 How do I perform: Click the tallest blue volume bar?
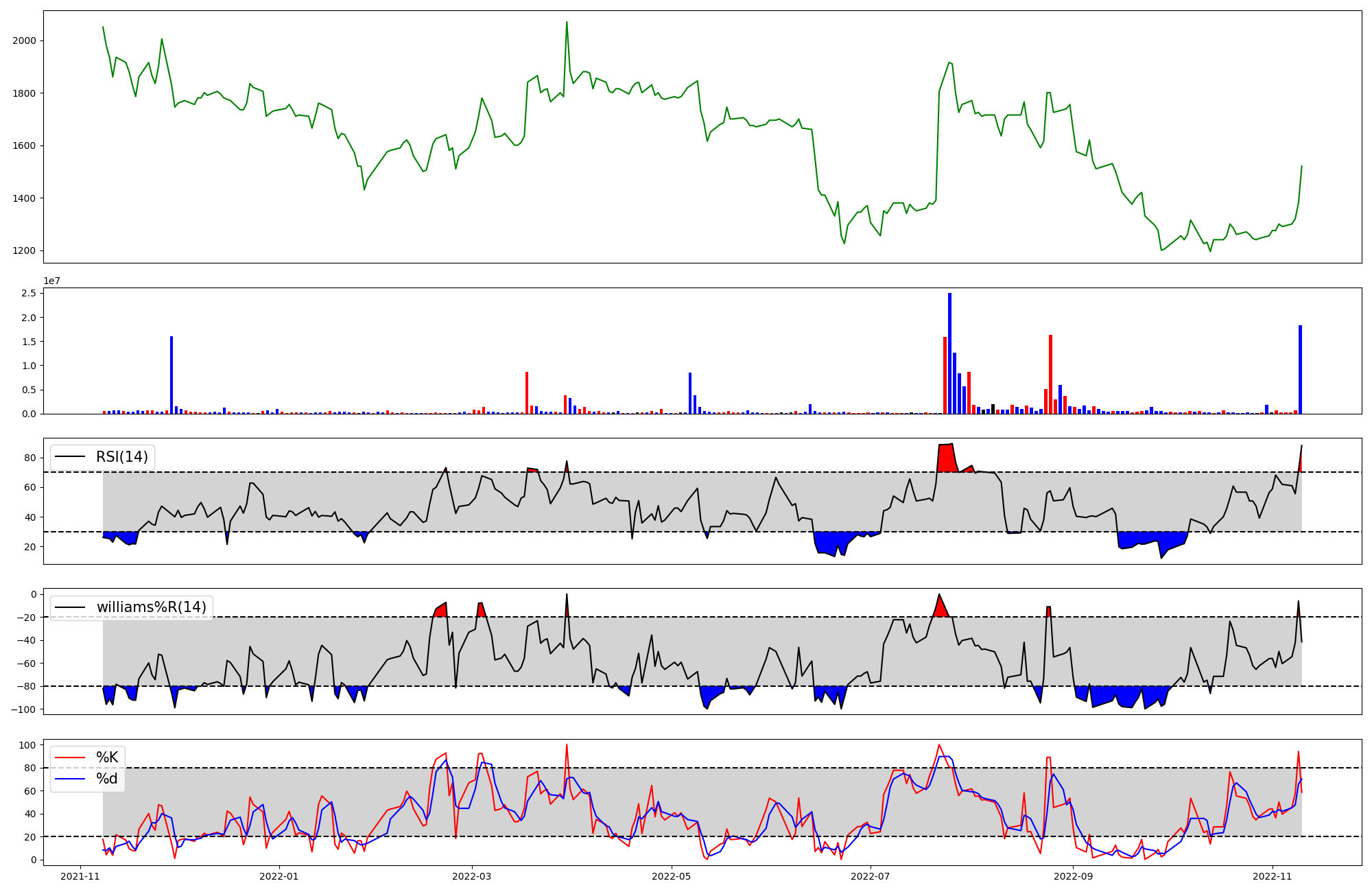(949, 353)
